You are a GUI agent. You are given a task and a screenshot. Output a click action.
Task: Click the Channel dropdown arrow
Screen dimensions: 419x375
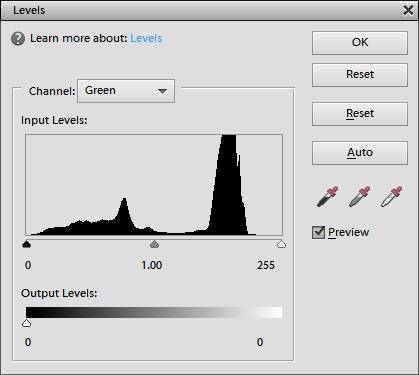162,91
